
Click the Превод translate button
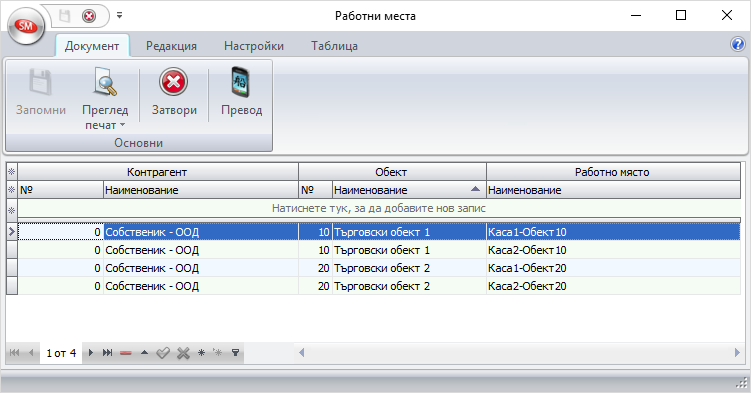coord(241,92)
